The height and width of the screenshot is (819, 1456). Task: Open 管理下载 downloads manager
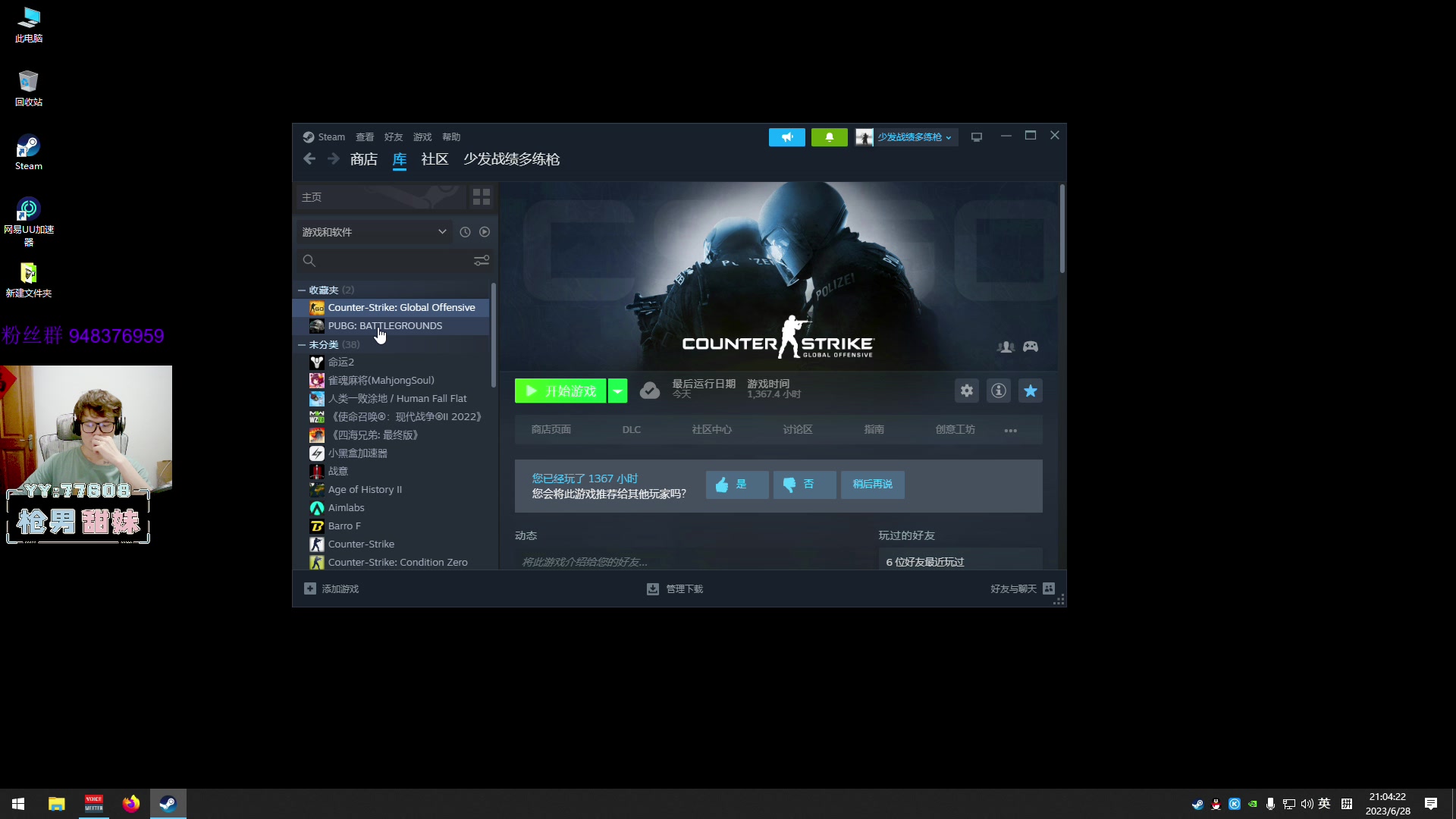675,589
